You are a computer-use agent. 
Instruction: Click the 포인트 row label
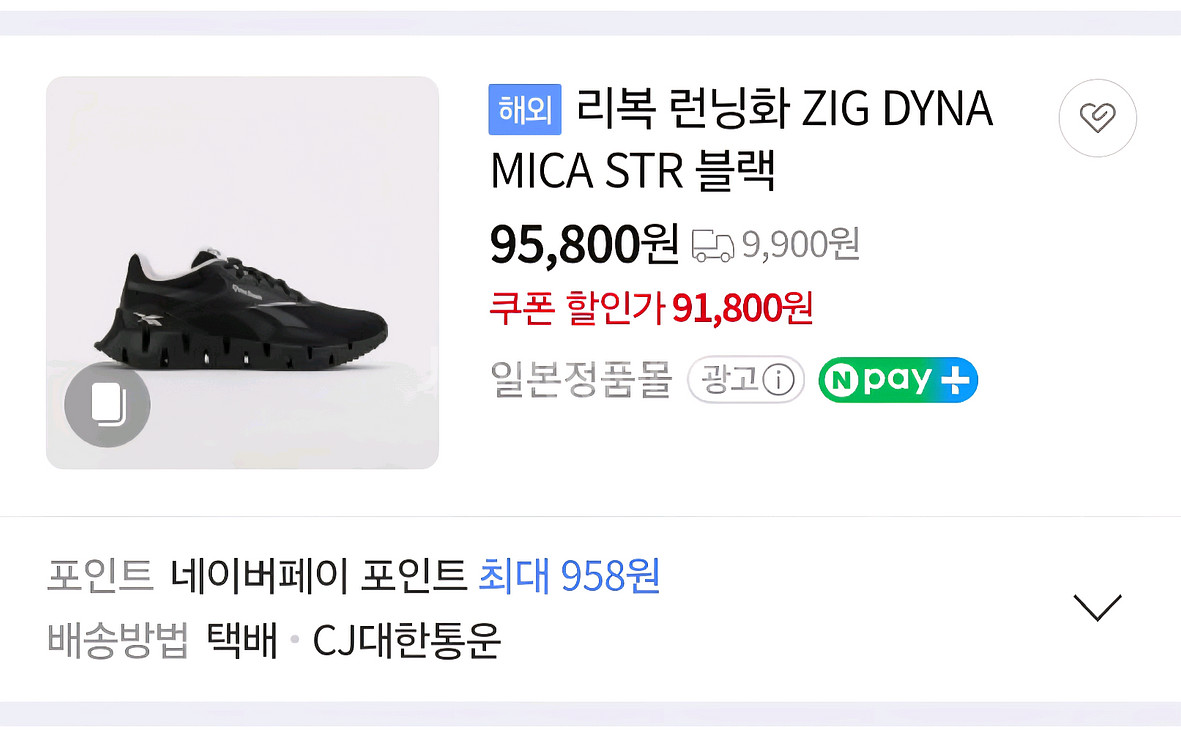click(100, 576)
